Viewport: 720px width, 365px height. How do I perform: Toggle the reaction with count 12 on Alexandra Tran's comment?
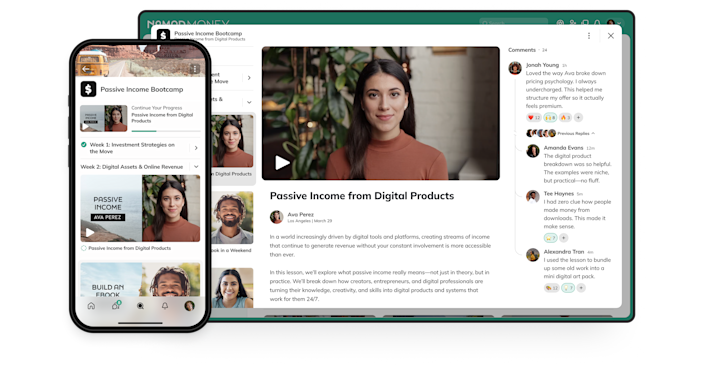(551, 288)
